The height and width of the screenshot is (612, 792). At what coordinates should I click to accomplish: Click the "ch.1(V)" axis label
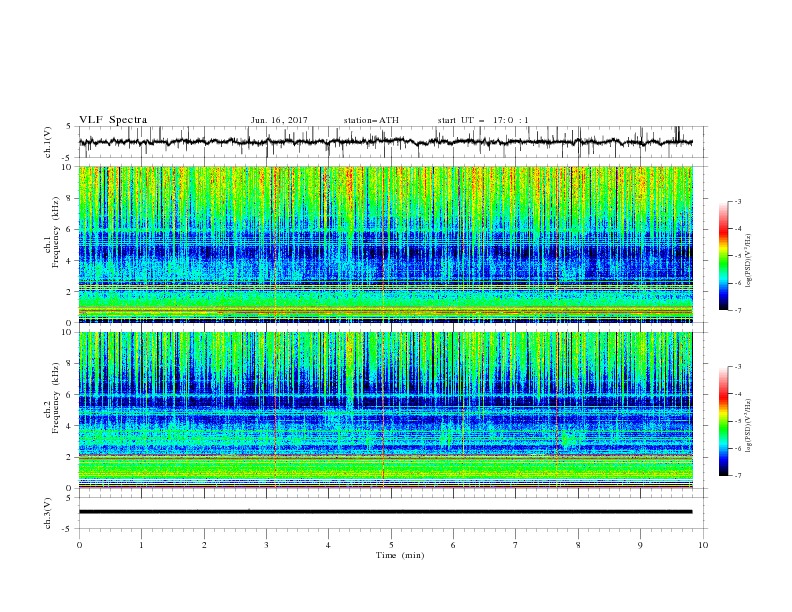48,142
